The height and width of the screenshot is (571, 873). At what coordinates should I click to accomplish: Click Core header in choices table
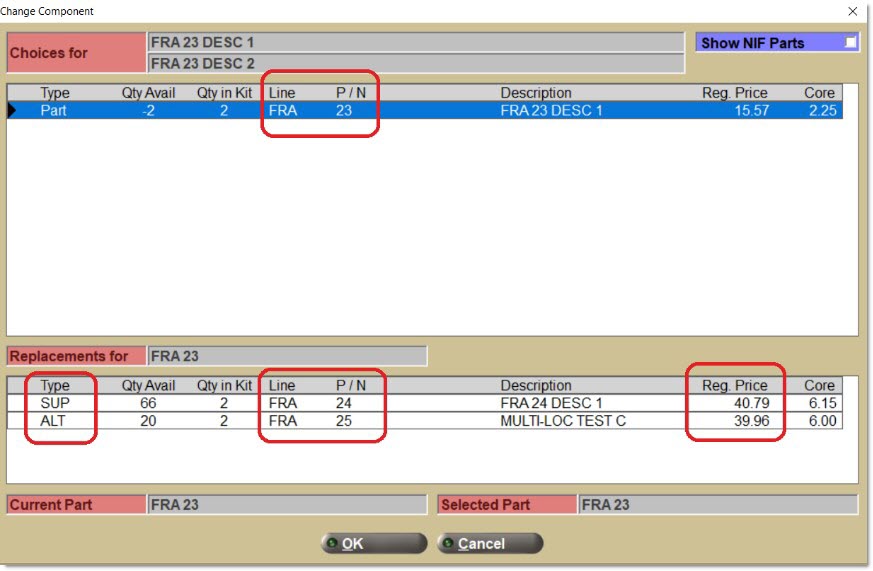pos(819,93)
